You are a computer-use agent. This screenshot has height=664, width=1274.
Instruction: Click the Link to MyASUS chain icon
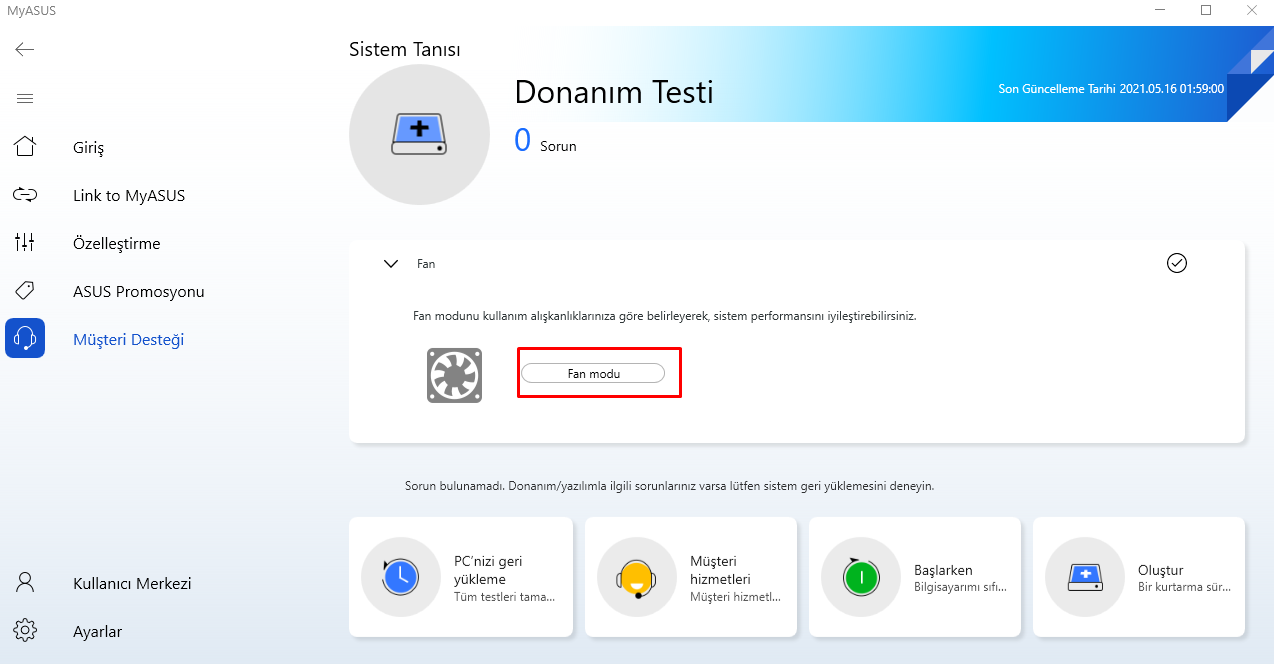coord(25,195)
